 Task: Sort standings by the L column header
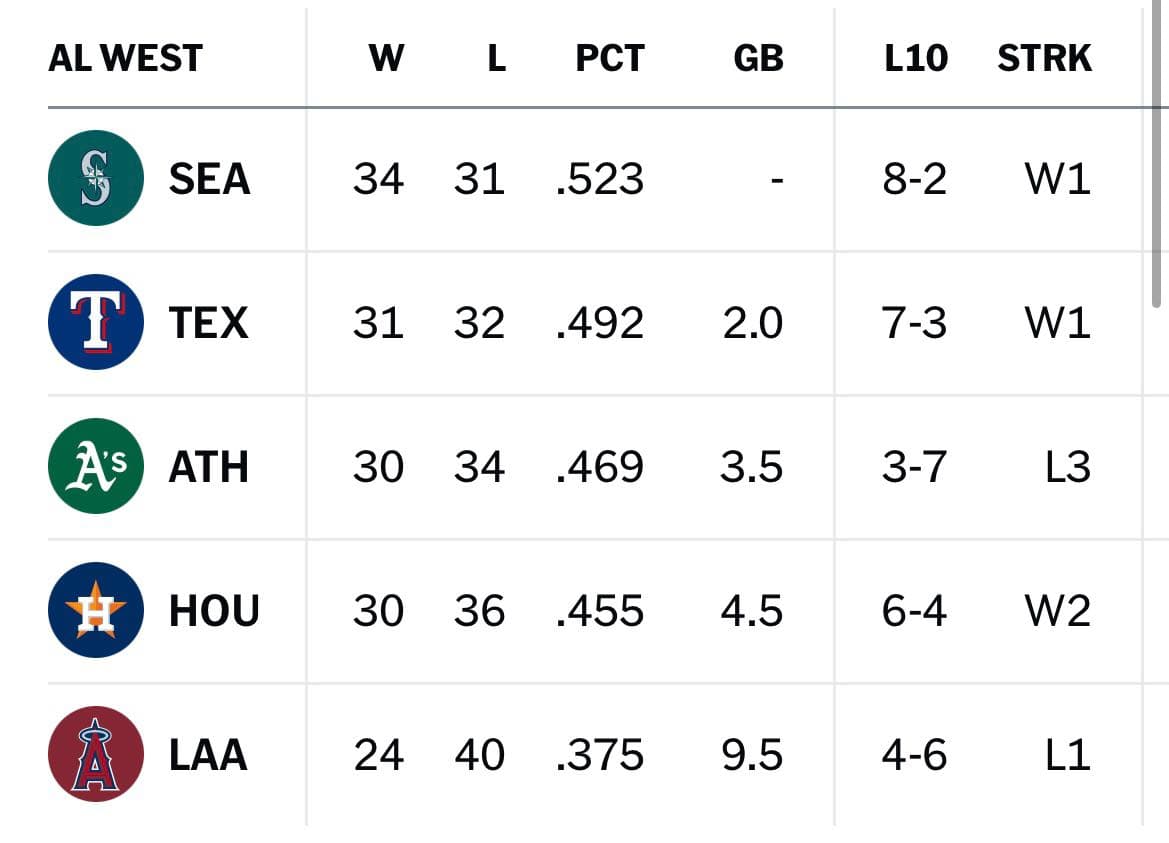pyautogui.click(x=497, y=58)
